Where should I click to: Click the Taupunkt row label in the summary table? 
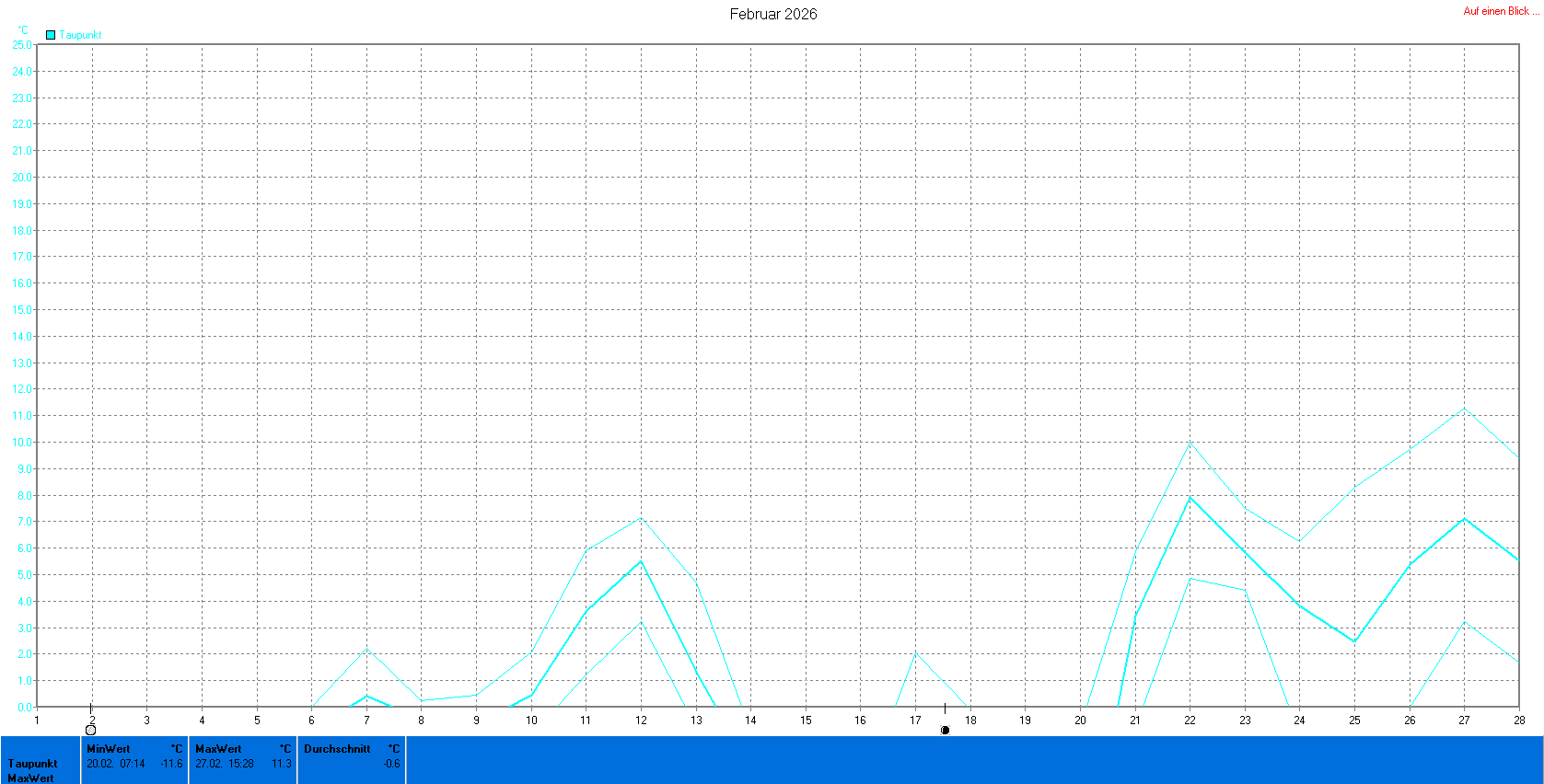point(33,764)
